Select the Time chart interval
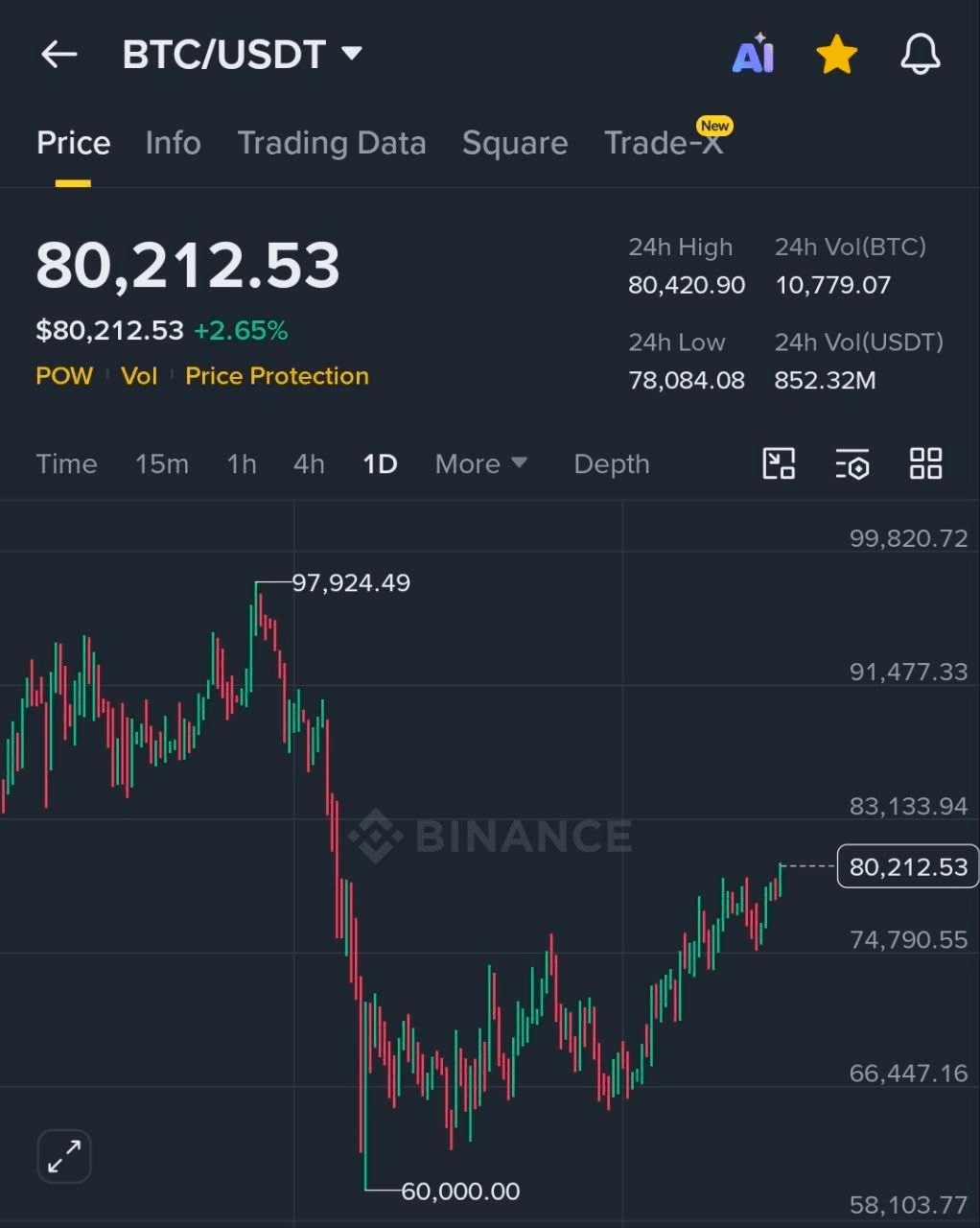This screenshot has width=980, height=1228. (x=66, y=464)
